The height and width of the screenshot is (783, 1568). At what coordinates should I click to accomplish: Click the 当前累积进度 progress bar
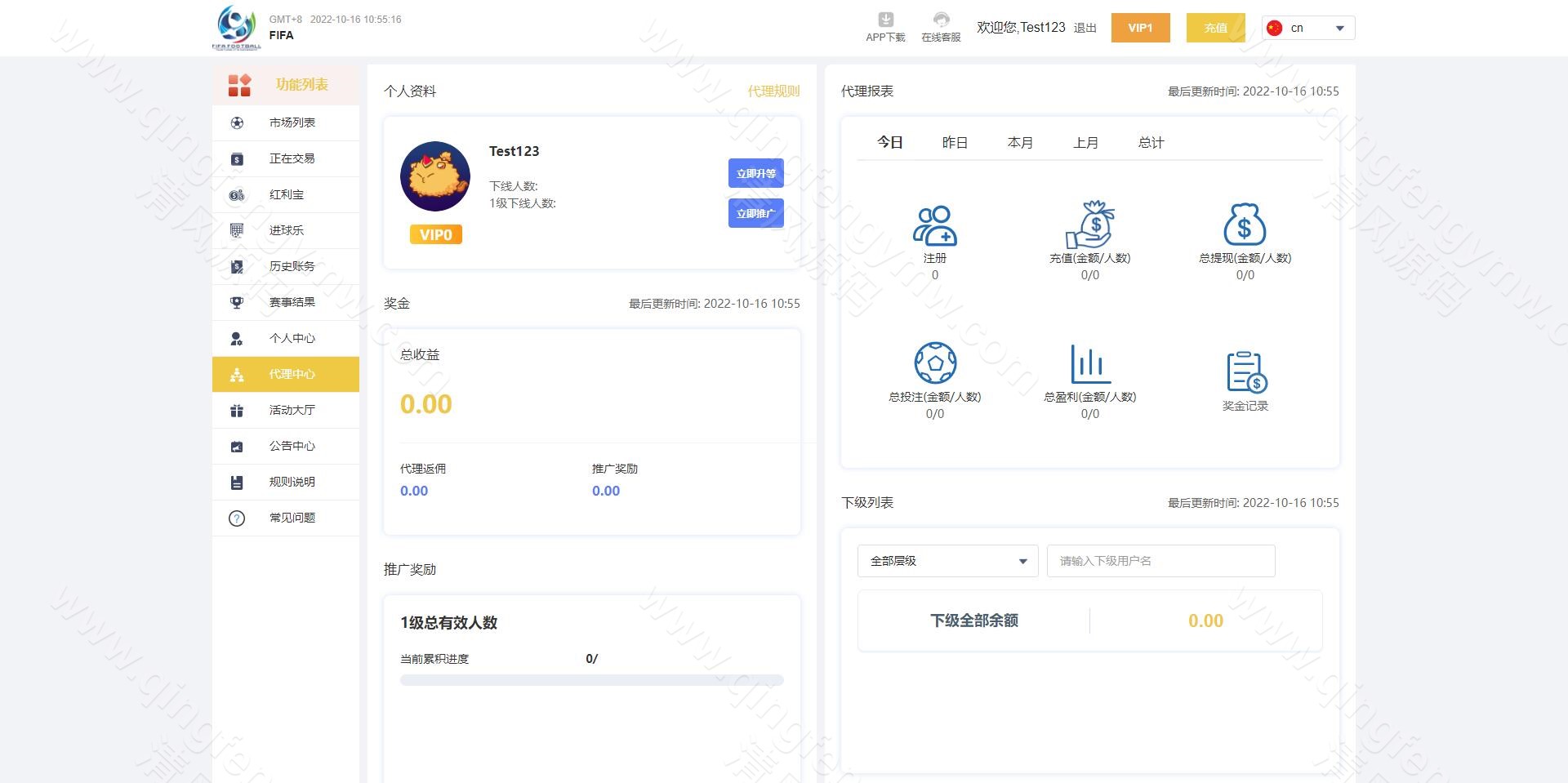point(591,679)
